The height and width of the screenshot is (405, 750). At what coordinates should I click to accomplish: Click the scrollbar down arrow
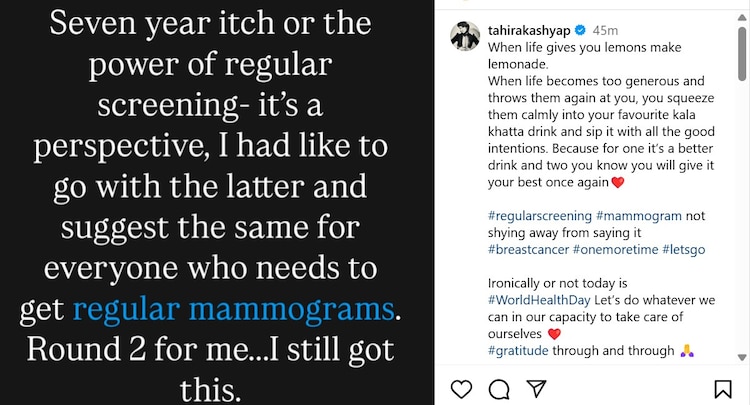pos(741,355)
